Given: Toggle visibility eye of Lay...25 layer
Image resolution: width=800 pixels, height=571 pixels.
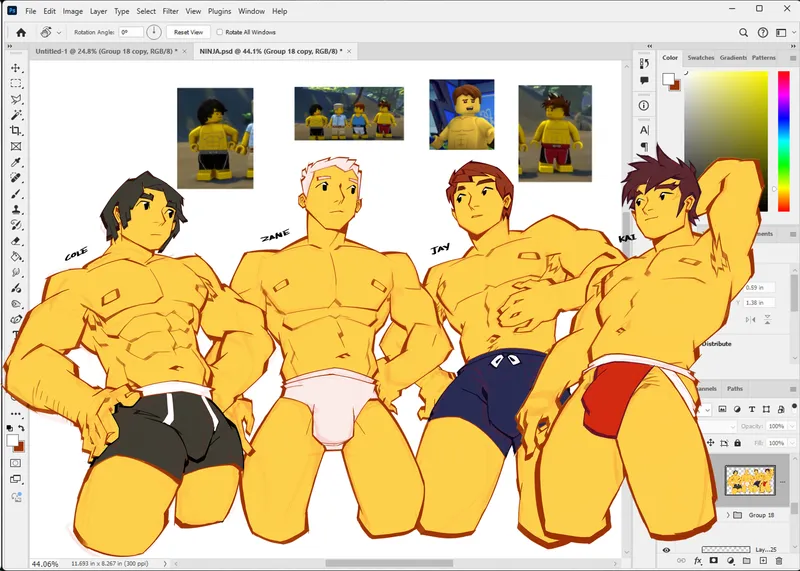Looking at the screenshot, I should point(666,550).
